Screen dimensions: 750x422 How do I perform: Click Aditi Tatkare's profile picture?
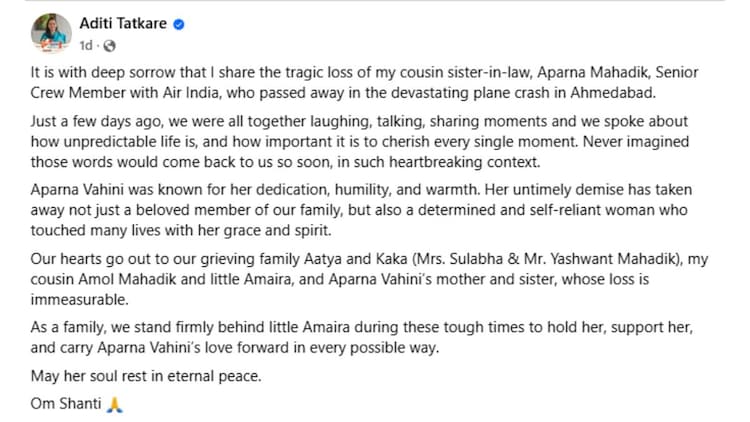[x=50, y=30]
